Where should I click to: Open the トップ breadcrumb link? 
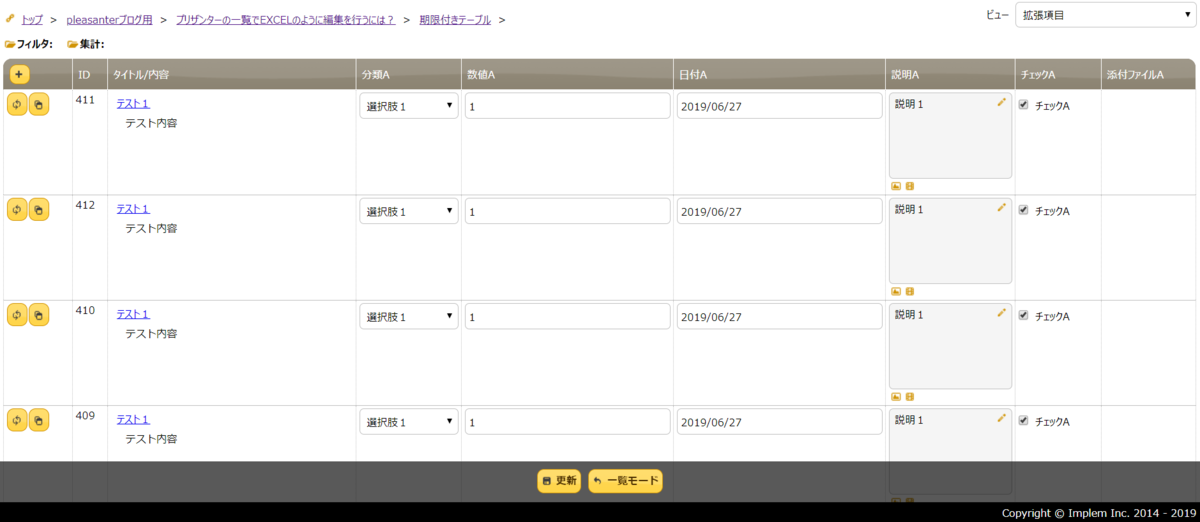click(32, 20)
